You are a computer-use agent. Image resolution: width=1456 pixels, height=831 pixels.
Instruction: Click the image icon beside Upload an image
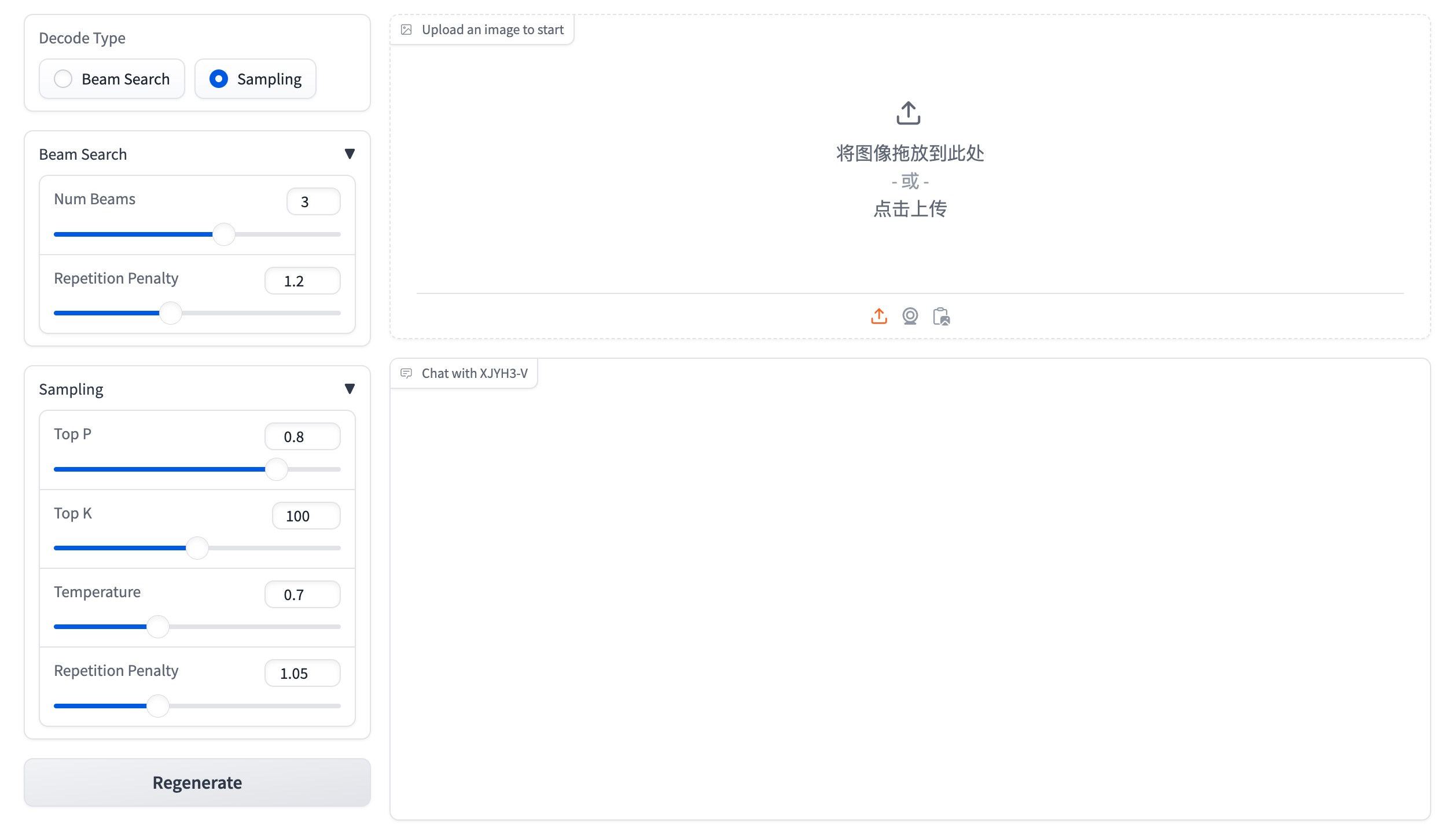(x=407, y=29)
